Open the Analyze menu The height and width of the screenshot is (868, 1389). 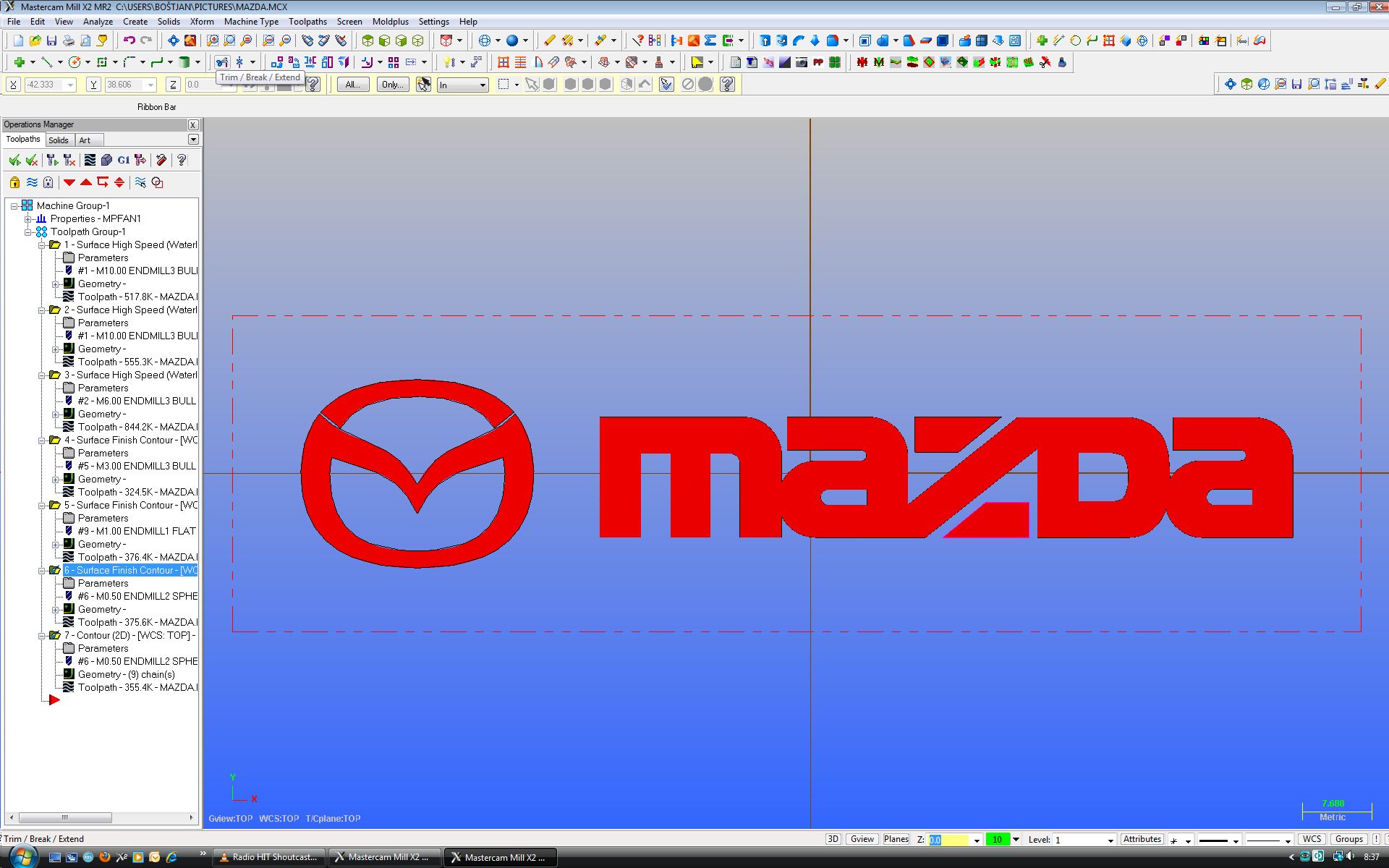pos(98,22)
